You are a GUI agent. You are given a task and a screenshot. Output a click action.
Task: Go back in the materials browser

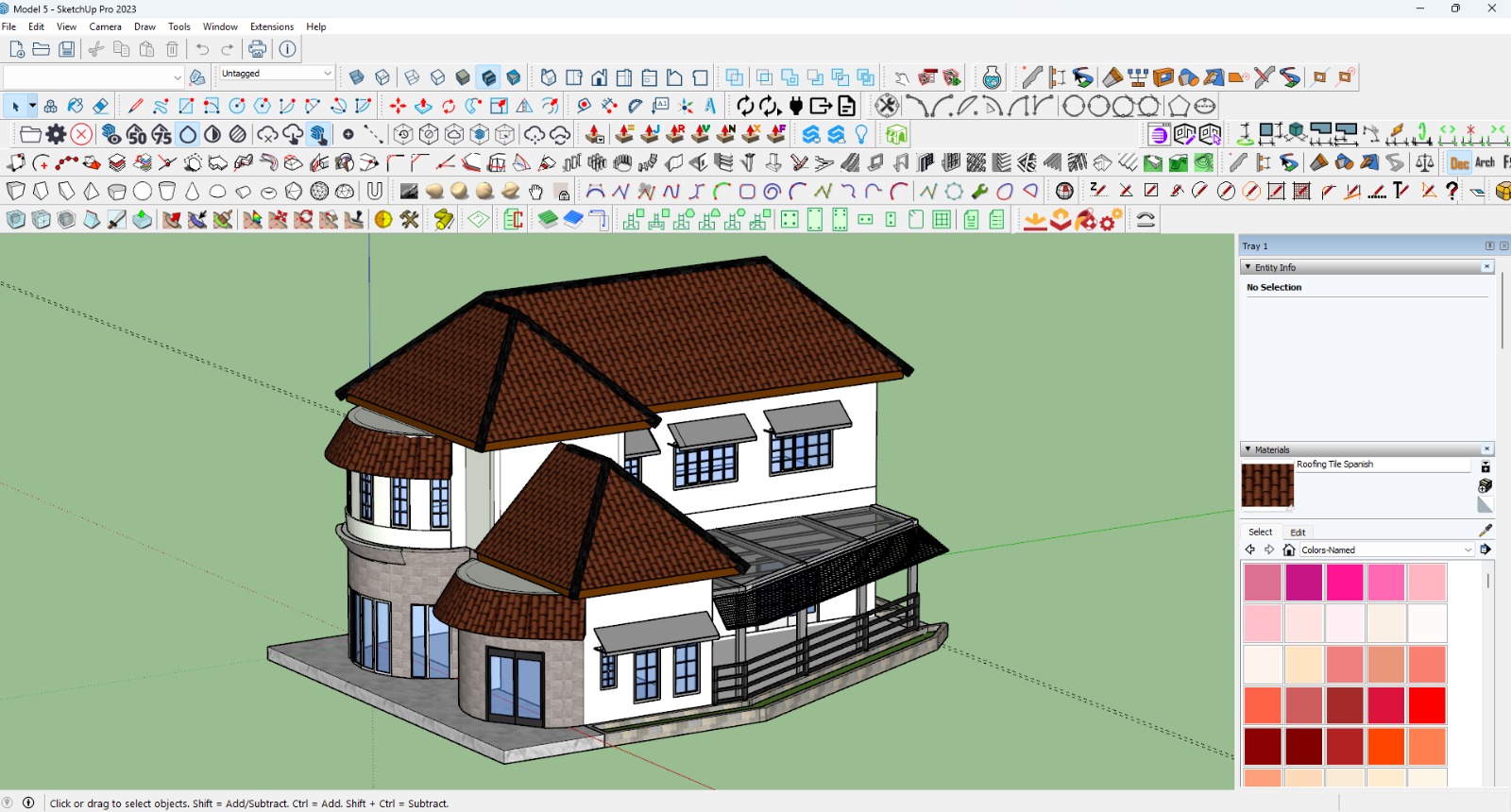(1250, 550)
